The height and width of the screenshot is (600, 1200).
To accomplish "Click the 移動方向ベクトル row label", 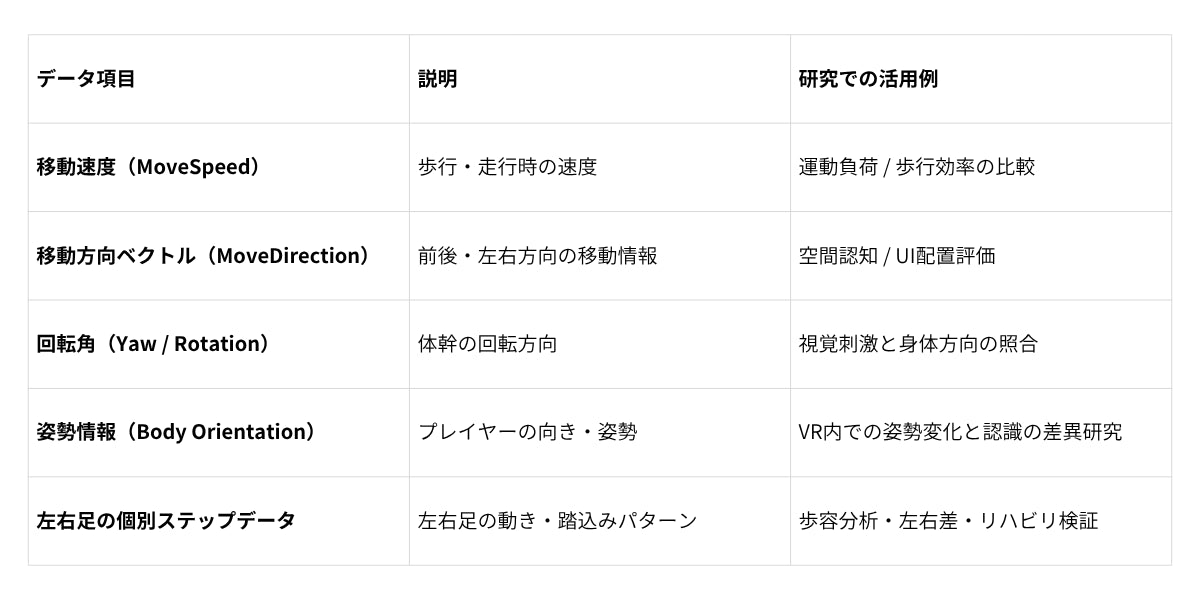I will click(x=204, y=255).
